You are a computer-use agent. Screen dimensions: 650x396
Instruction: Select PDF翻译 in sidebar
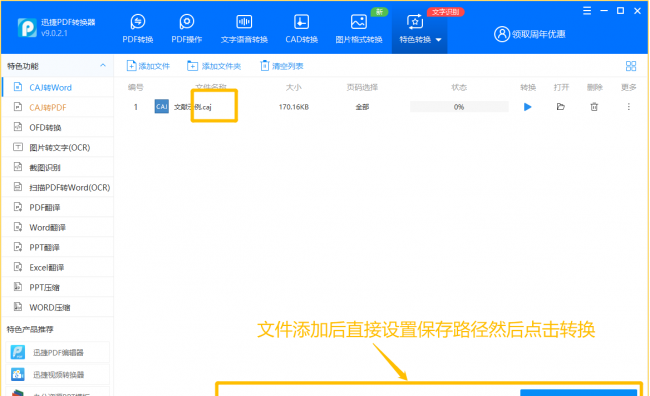click(x=58, y=207)
